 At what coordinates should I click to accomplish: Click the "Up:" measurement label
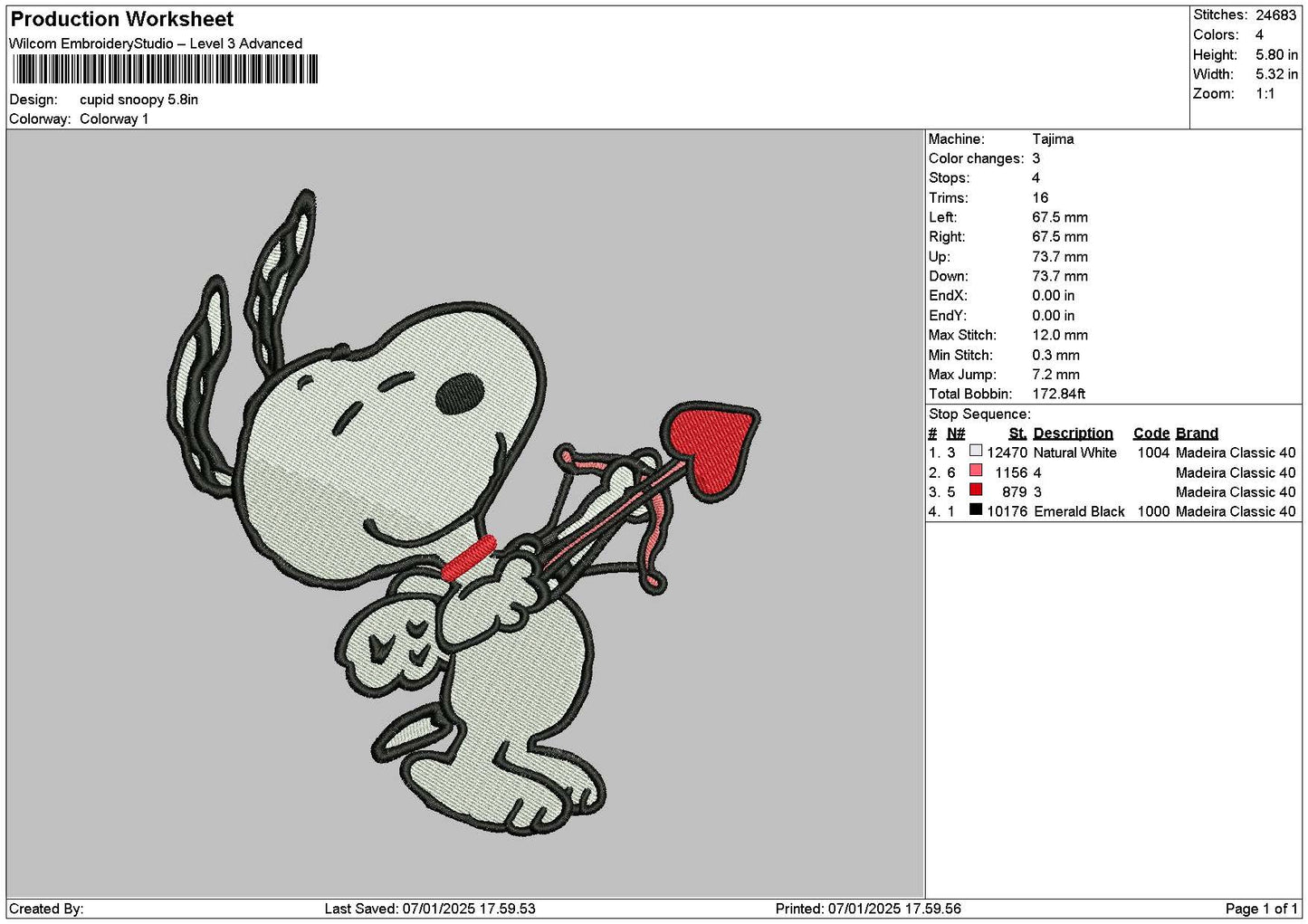coord(939,257)
